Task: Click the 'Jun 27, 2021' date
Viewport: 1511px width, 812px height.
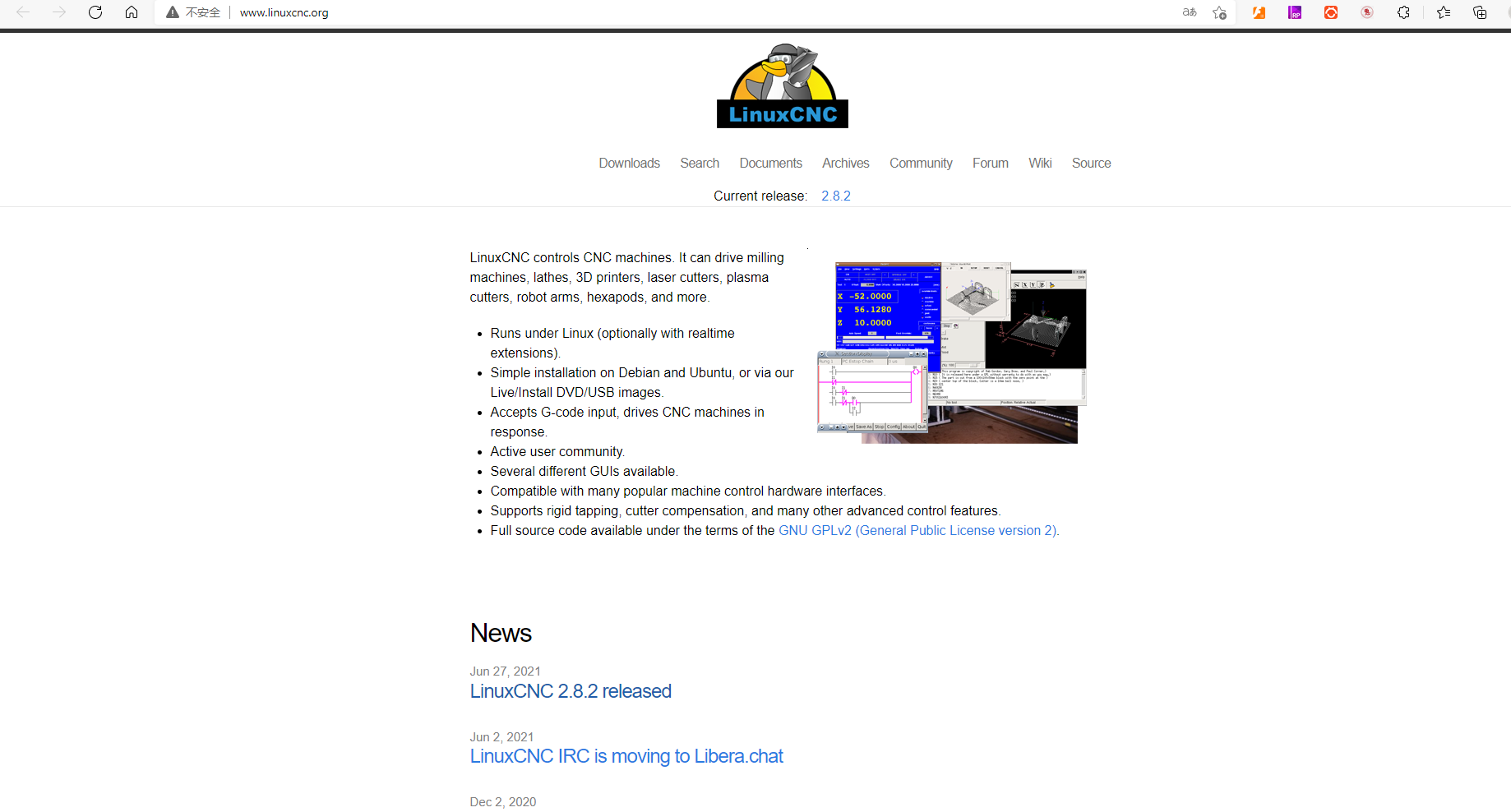Action: [x=505, y=671]
